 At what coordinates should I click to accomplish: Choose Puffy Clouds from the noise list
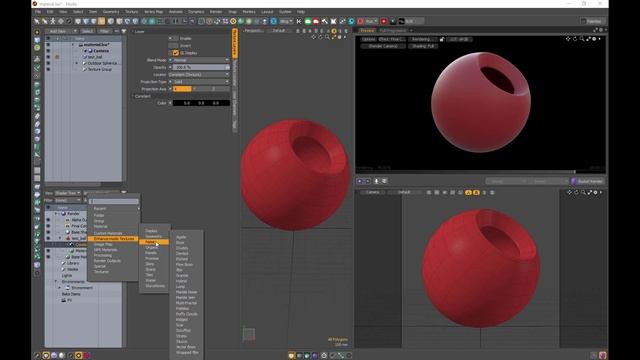pyautogui.click(x=187, y=314)
